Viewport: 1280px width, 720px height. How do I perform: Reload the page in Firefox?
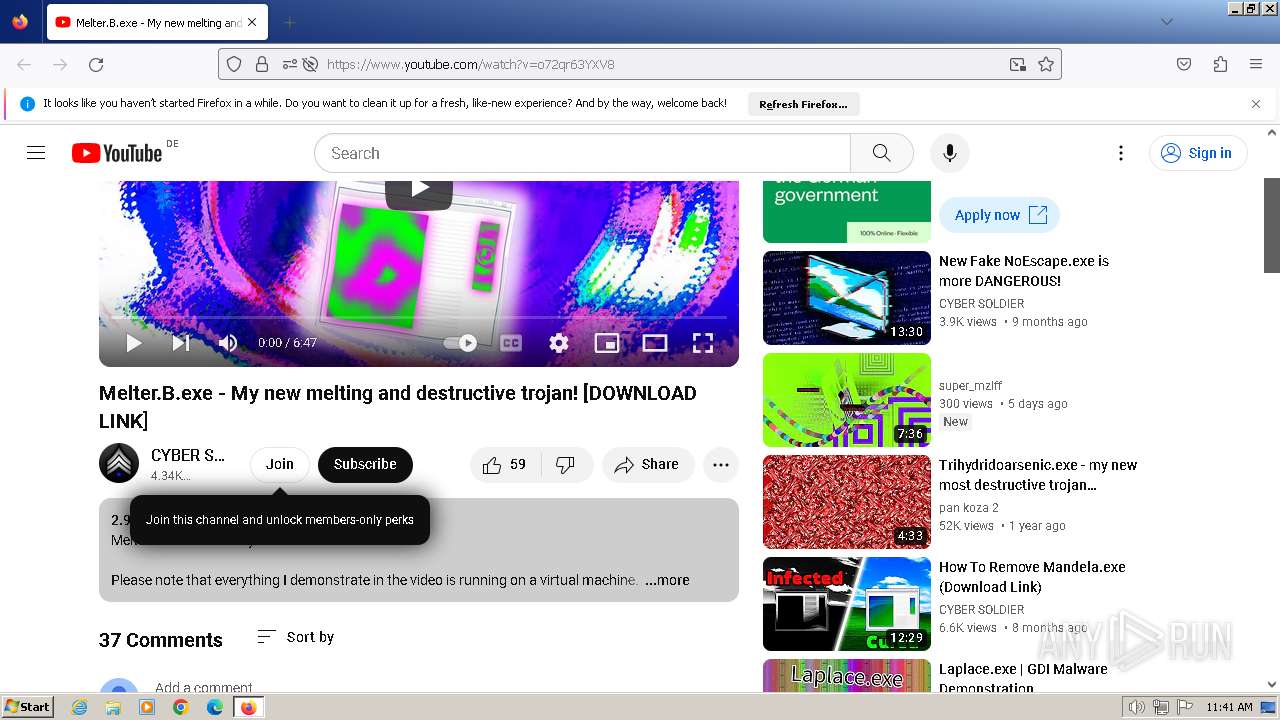pyautogui.click(x=96, y=64)
